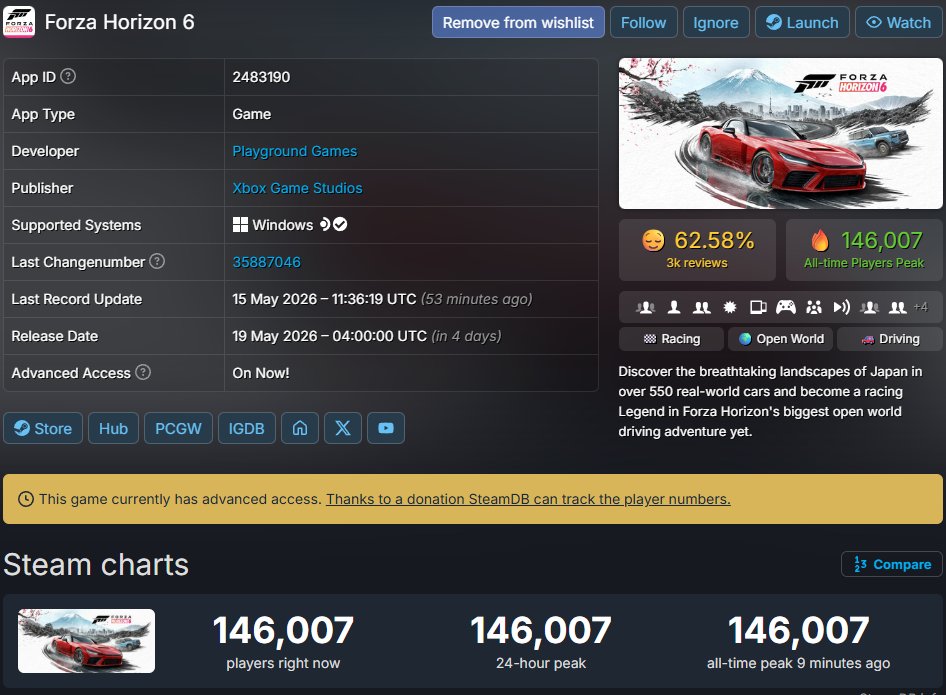Open the IGDB database link
The height and width of the screenshot is (695, 946).
coord(247,428)
